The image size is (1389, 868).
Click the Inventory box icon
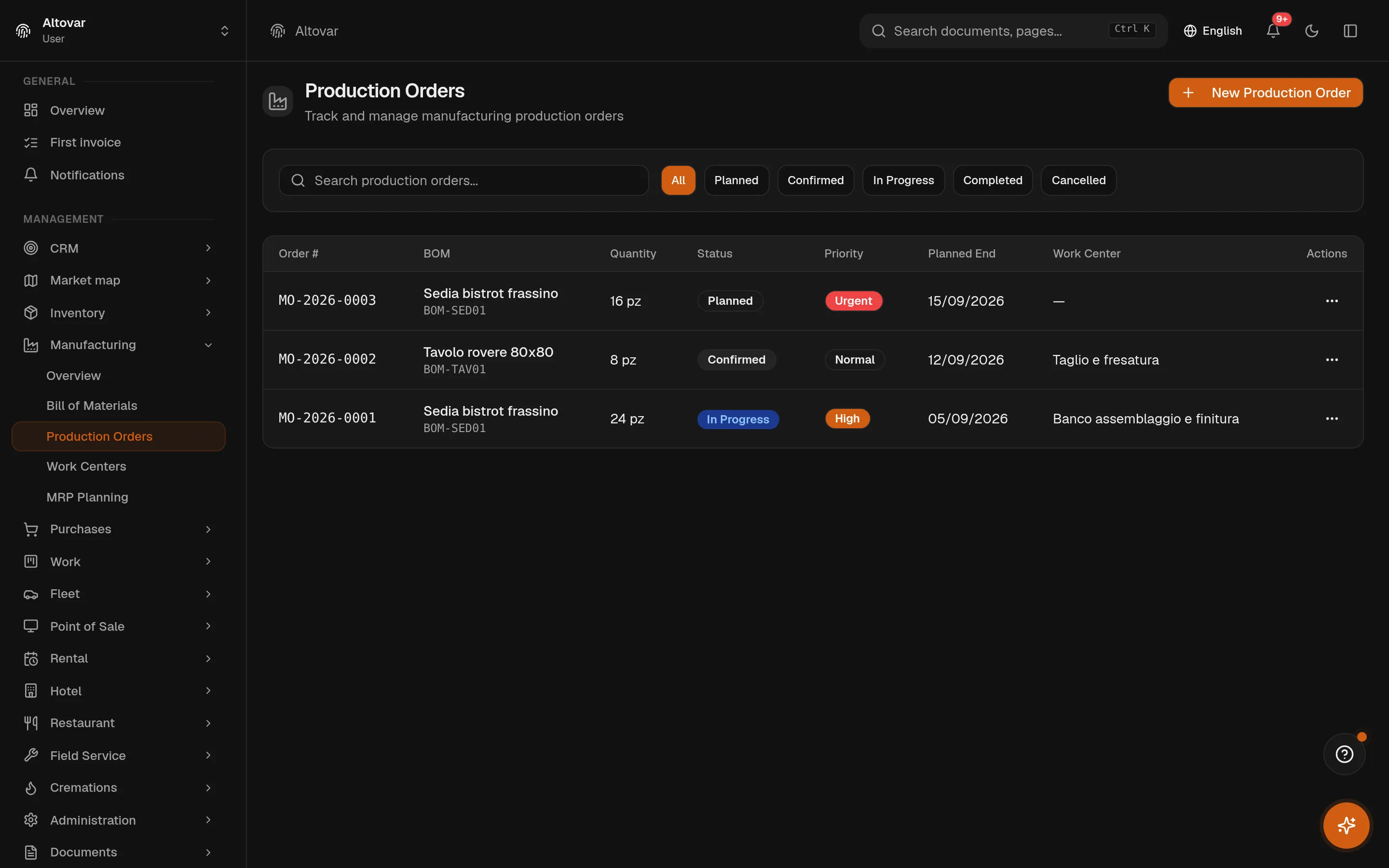[31, 312]
